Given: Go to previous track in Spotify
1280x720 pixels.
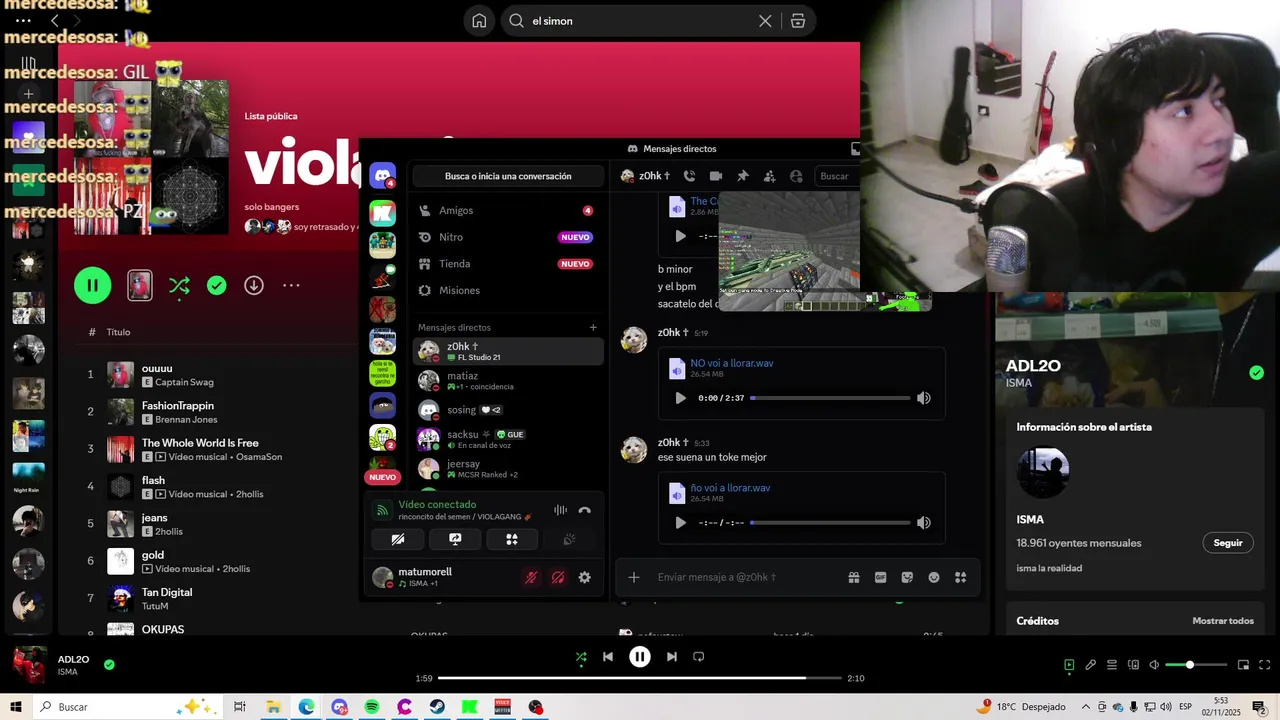Looking at the screenshot, I should [608, 657].
